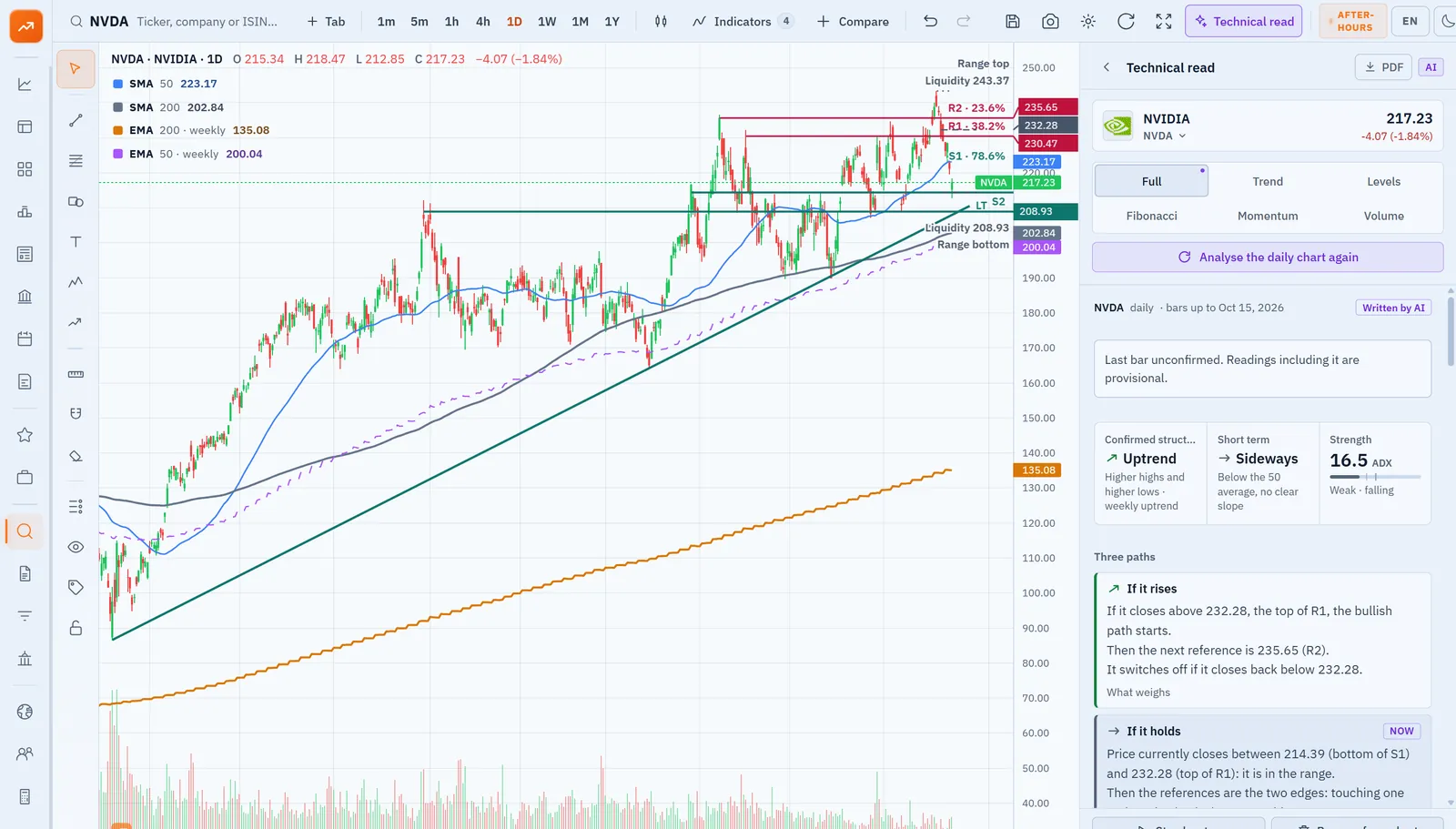Pick the trend line drawing tool
The width and height of the screenshot is (1456, 829).
coord(76,120)
